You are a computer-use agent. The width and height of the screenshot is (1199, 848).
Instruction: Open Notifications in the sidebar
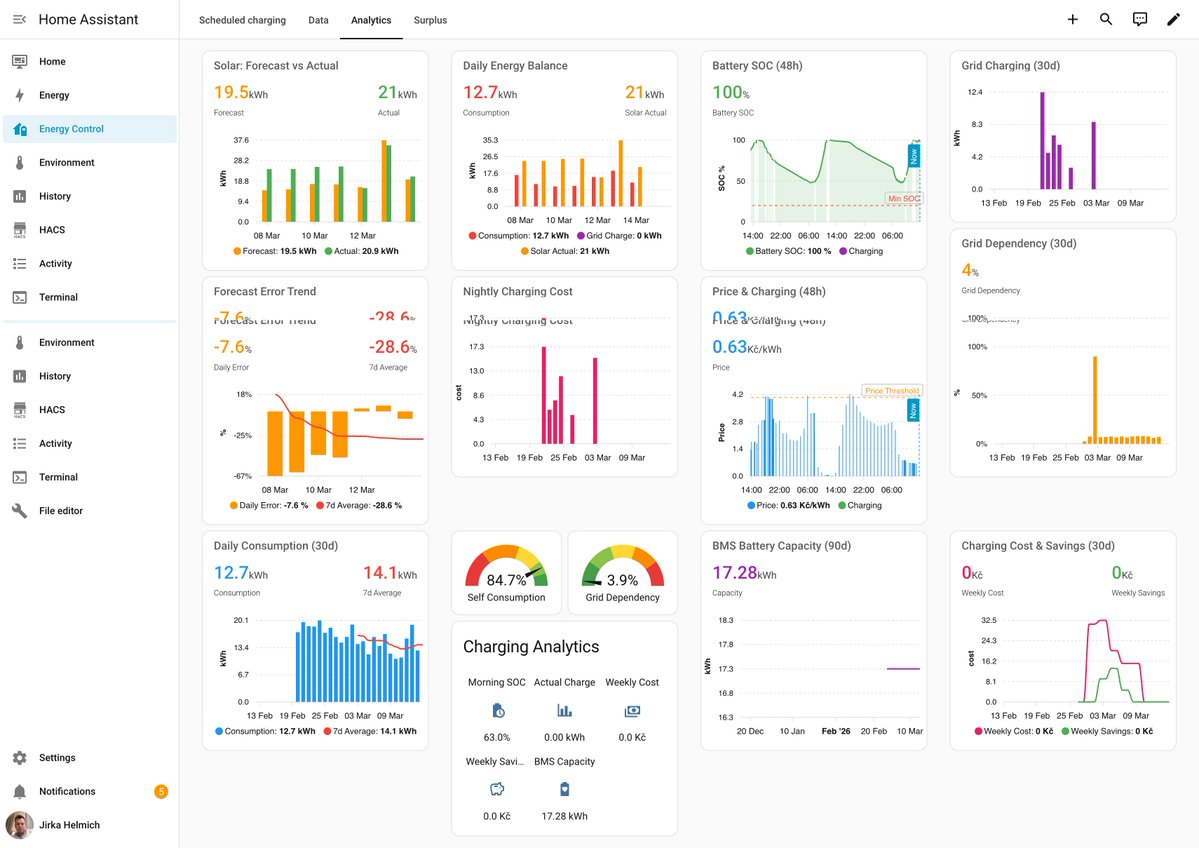[89, 791]
